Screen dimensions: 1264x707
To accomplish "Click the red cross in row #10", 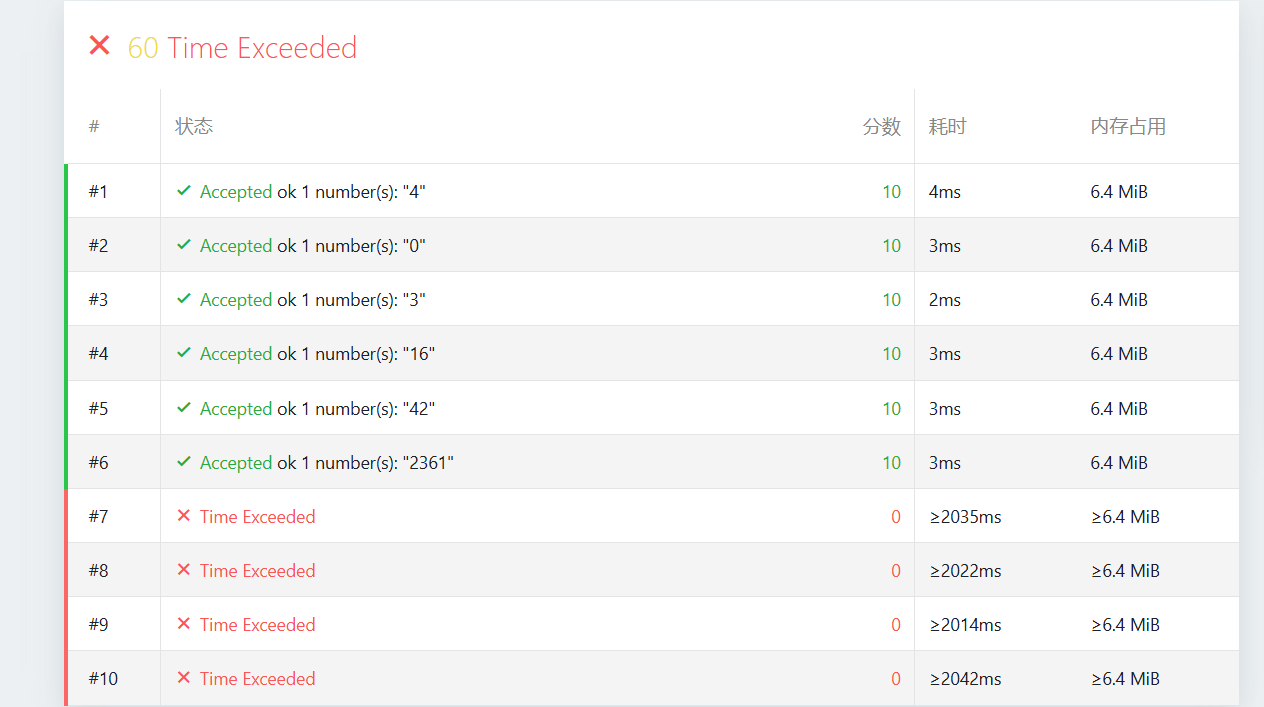I will [x=184, y=678].
